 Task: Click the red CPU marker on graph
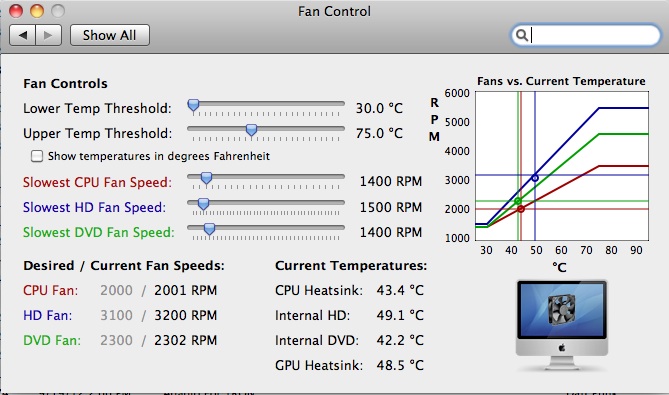click(521, 209)
